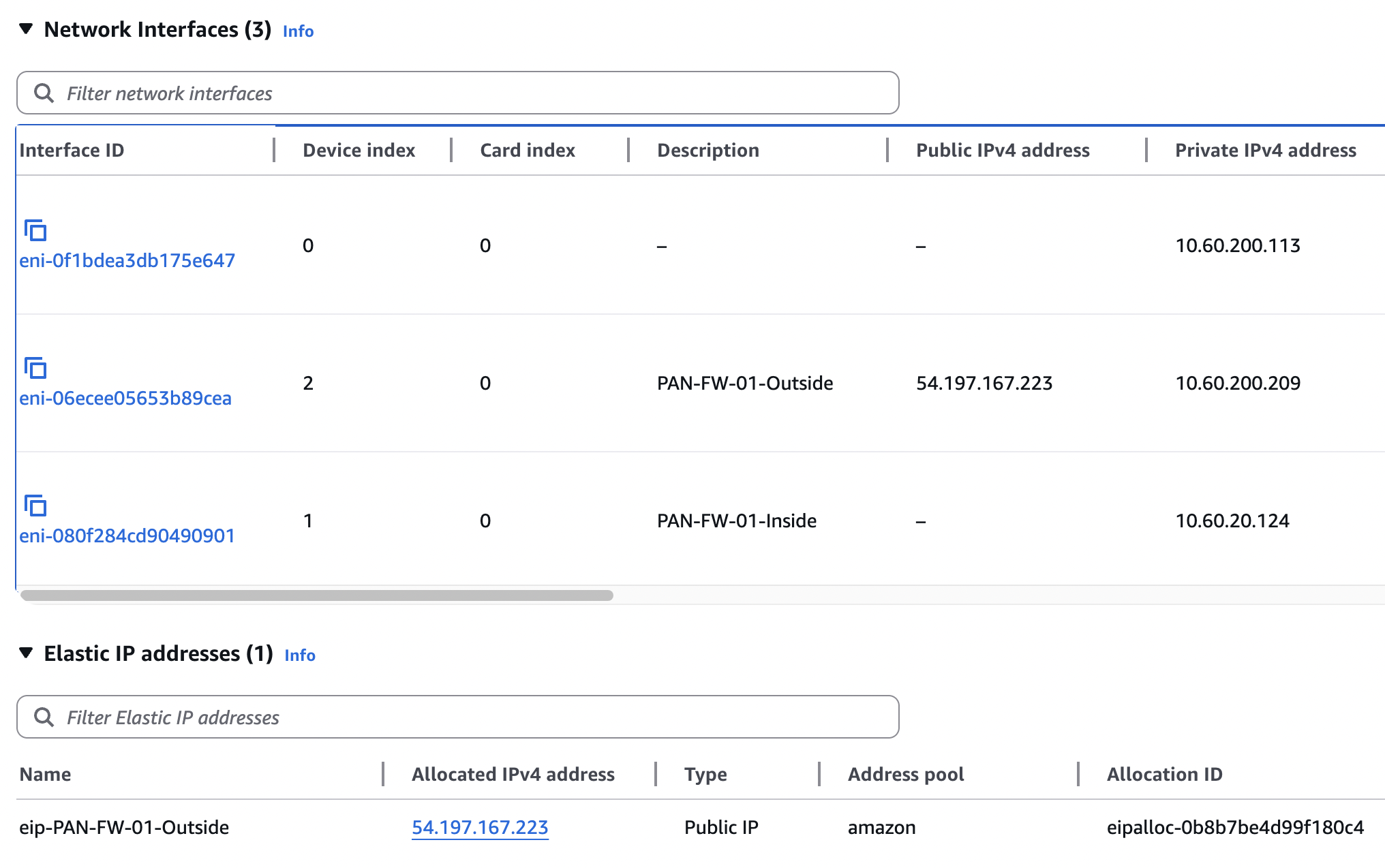
Task: Focus the Filter Elastic IP addresses field
Action: (x=458, y=717)
